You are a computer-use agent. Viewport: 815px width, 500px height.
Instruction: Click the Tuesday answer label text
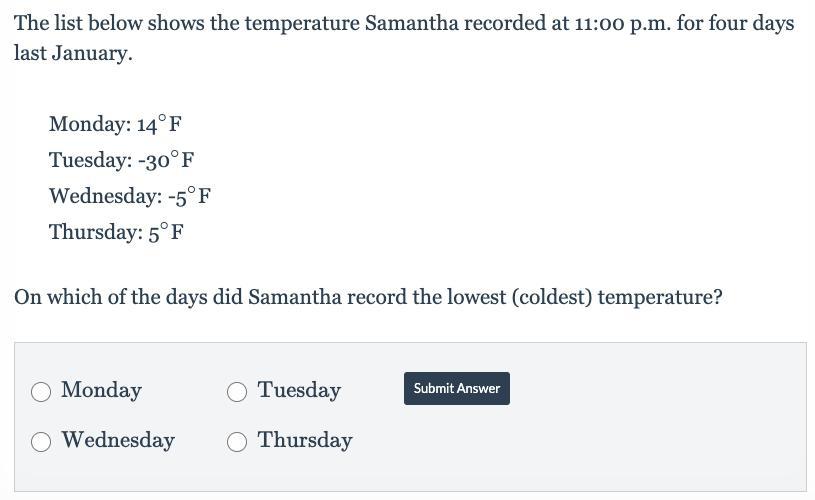(x=299, y=390)
